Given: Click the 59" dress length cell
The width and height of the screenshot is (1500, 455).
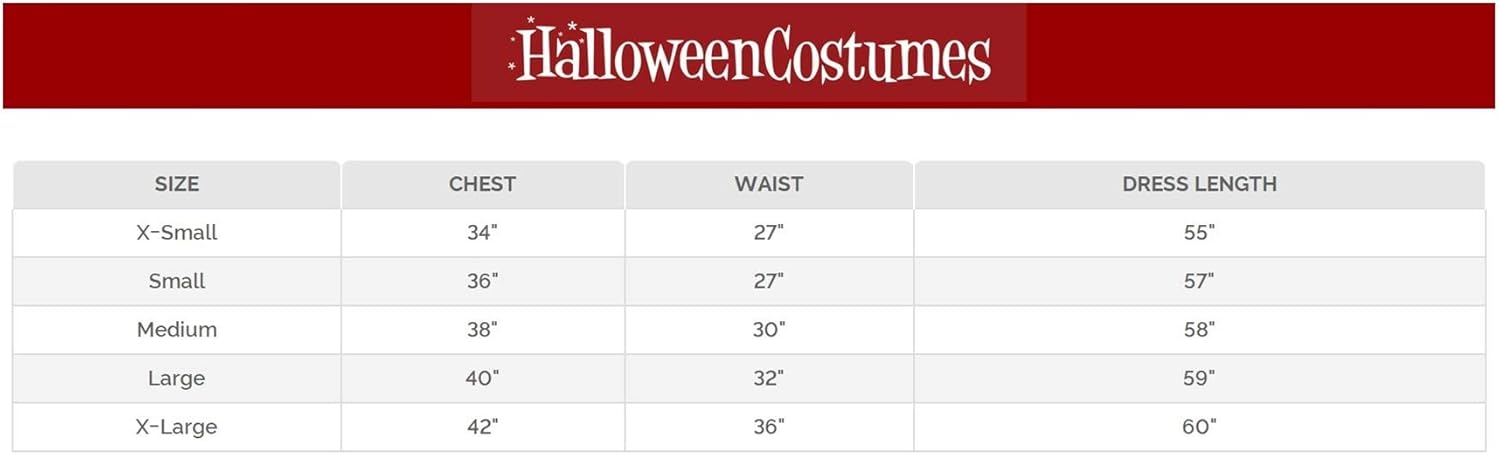Looking at the screenshot, I should [1199, 378].
